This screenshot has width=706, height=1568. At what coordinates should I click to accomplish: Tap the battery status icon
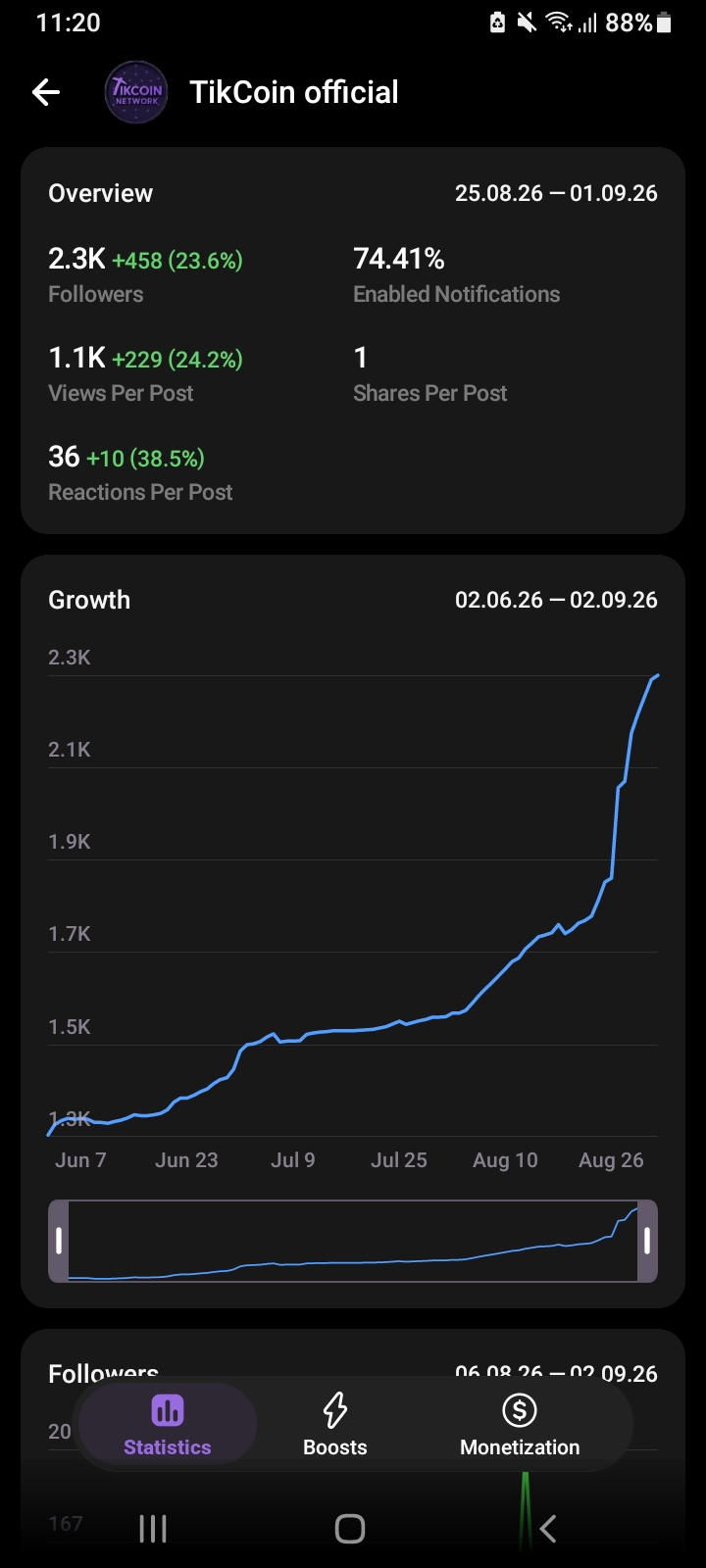pos(664,22)
